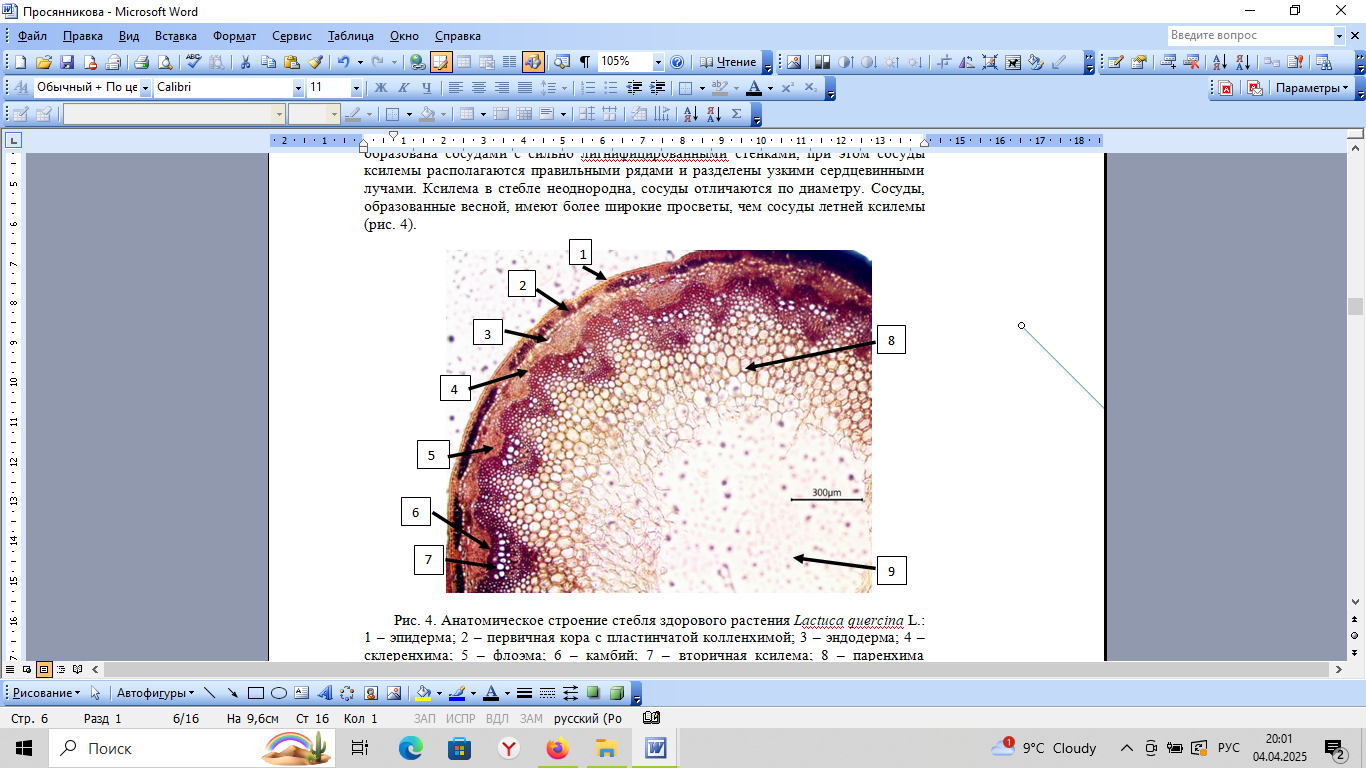
Task: Toggle Bold (Ж) formatting
Action: pyautogui.click(x=380, y=88)
